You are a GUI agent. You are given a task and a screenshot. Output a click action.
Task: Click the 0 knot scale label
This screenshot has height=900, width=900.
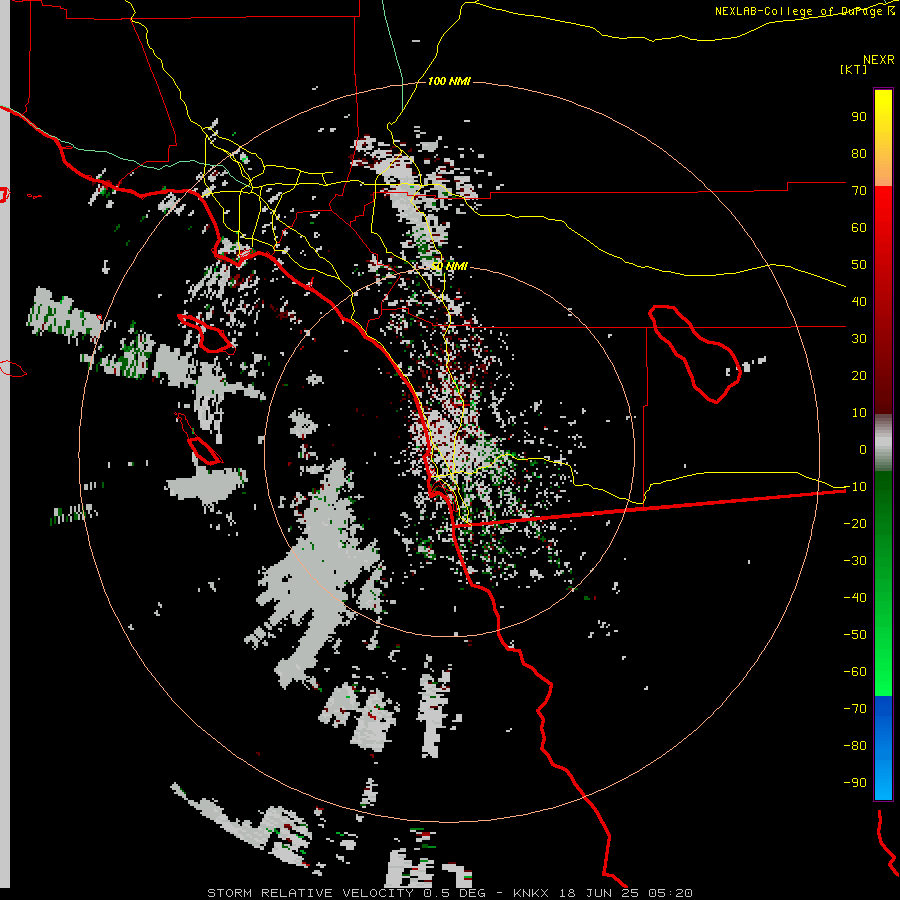click(x=863, y=450)
